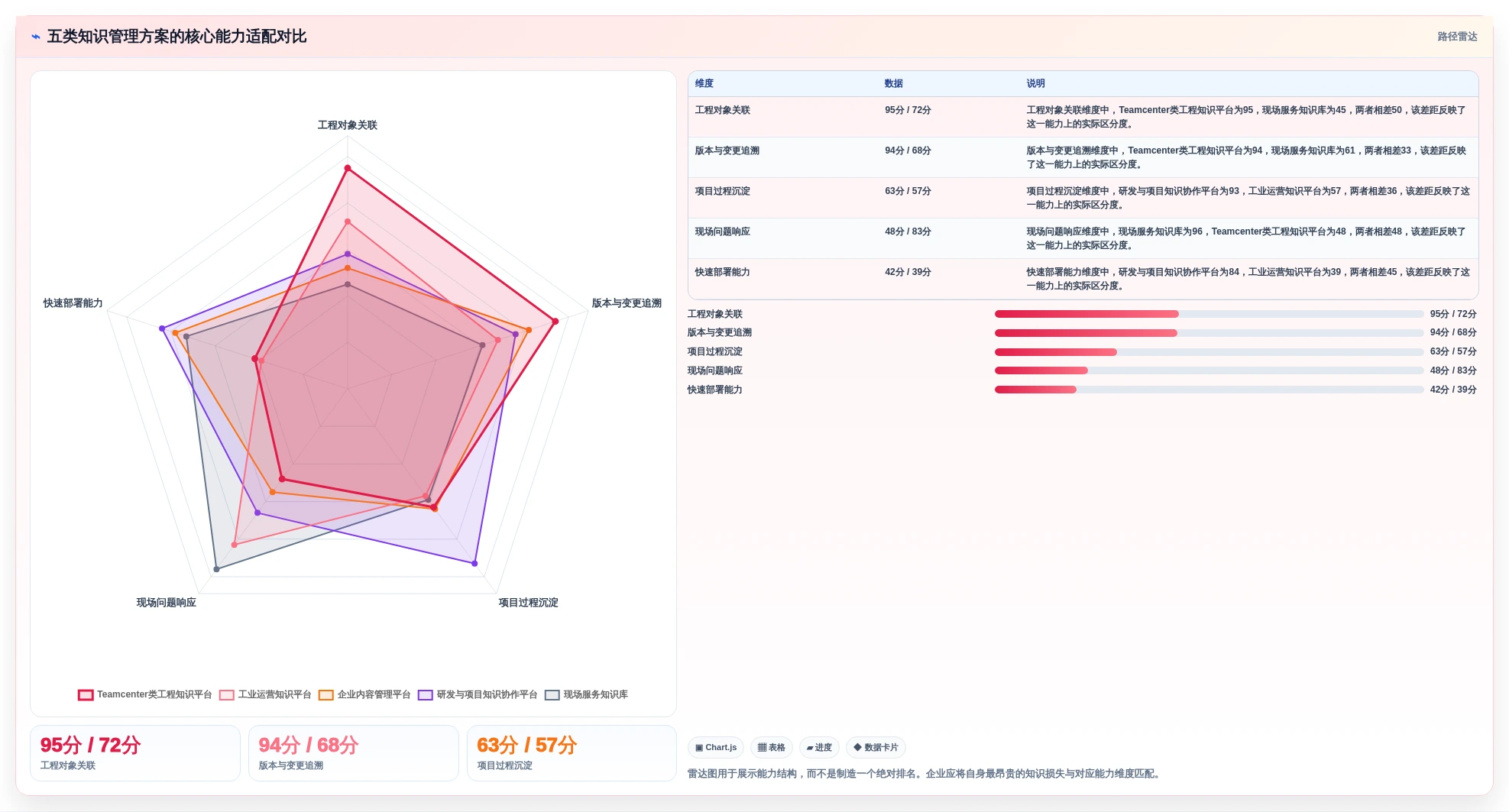The height and width of the screenshot is (812, 1509).
Task: Click purple data point on 快速部署能力 axis
Action: click(161, 328)
